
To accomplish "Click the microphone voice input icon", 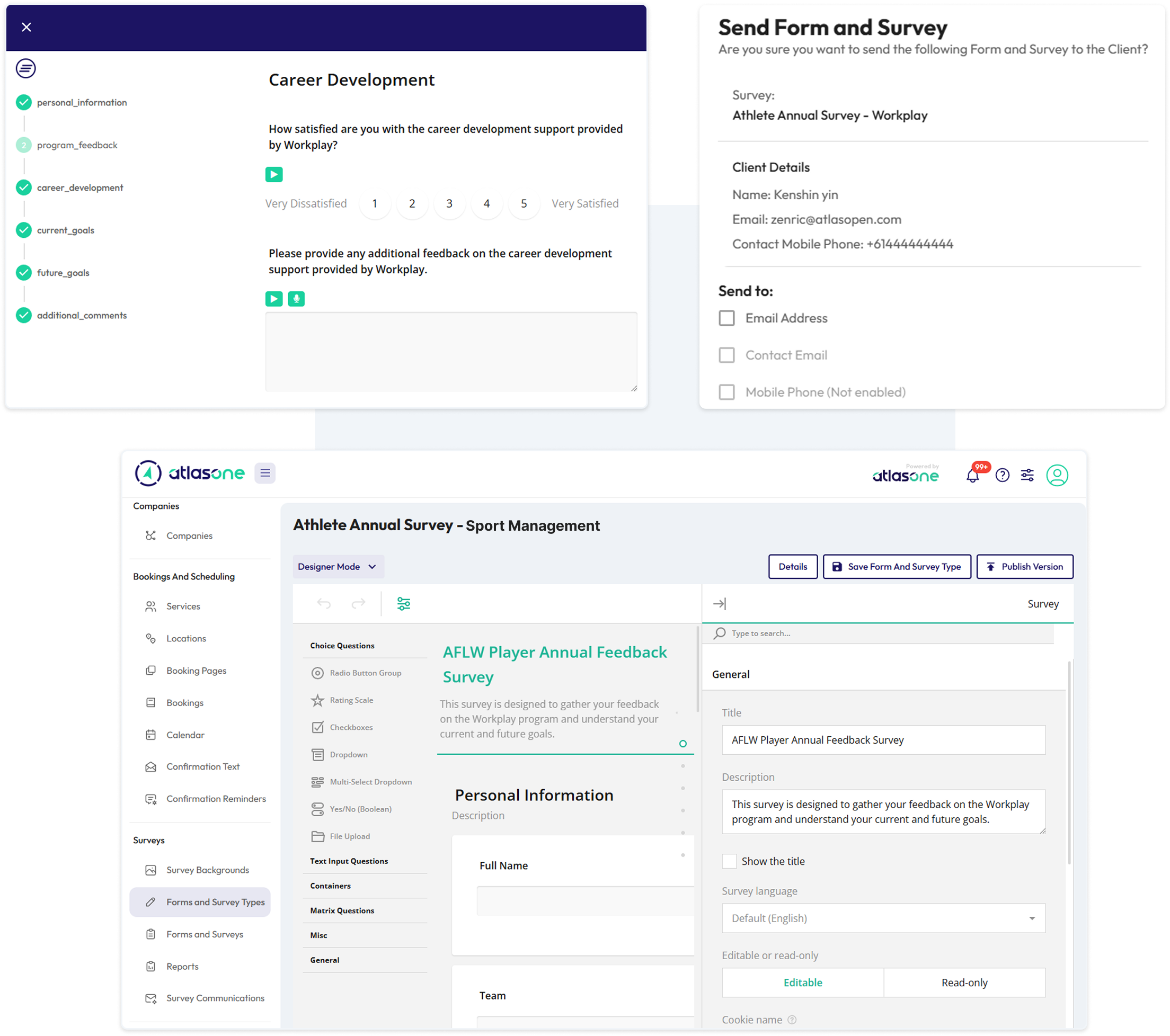I will 296,299.
